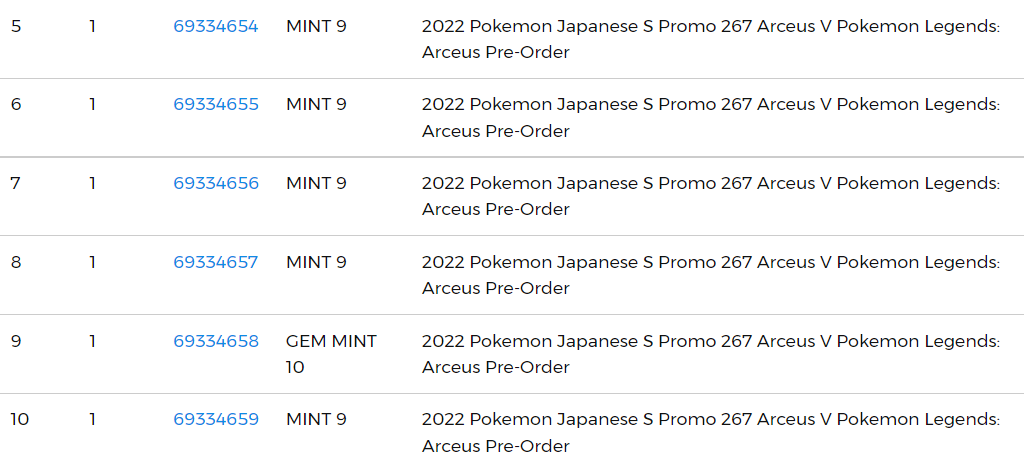Select MINT 9 grade in row 7

[316, 184]
